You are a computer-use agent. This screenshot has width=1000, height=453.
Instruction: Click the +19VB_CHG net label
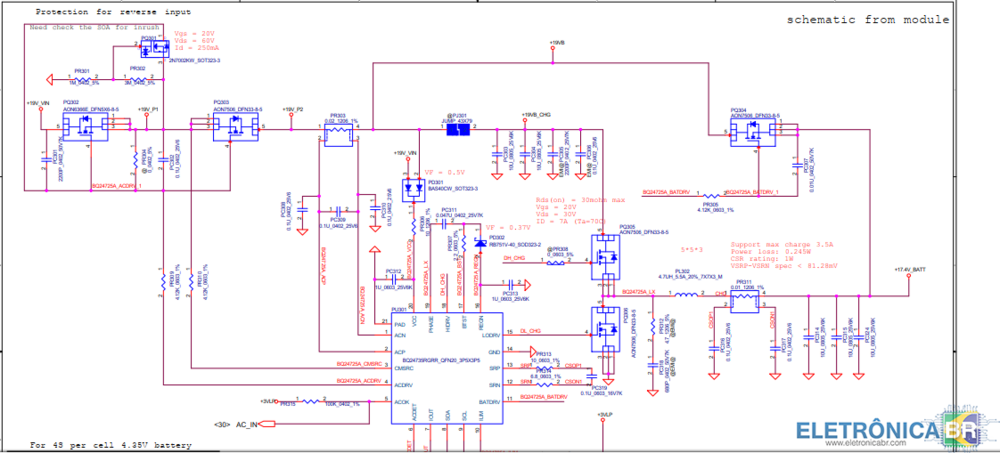click(536, 116)
